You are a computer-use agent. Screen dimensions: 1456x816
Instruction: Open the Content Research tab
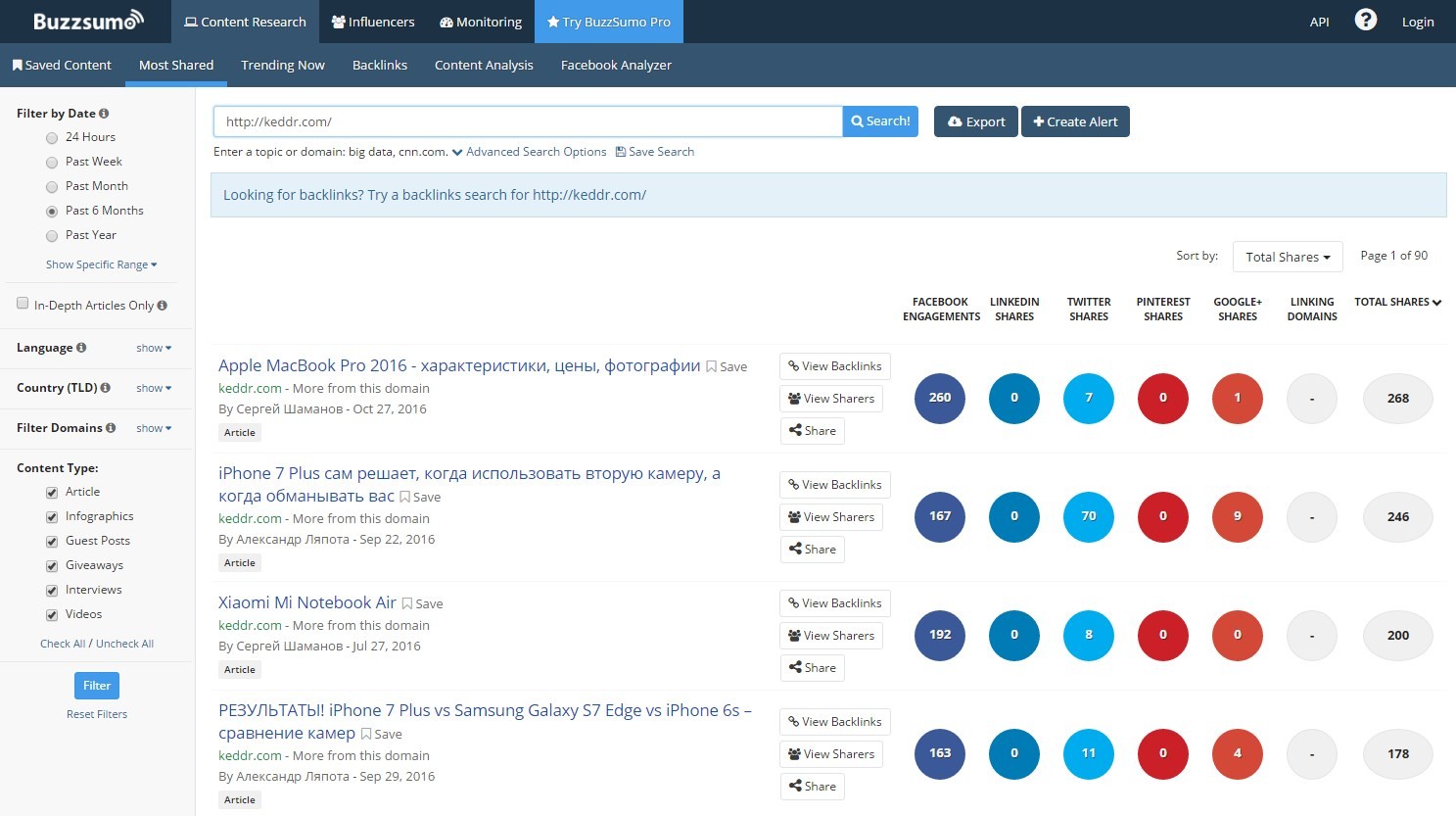point(245,22)
